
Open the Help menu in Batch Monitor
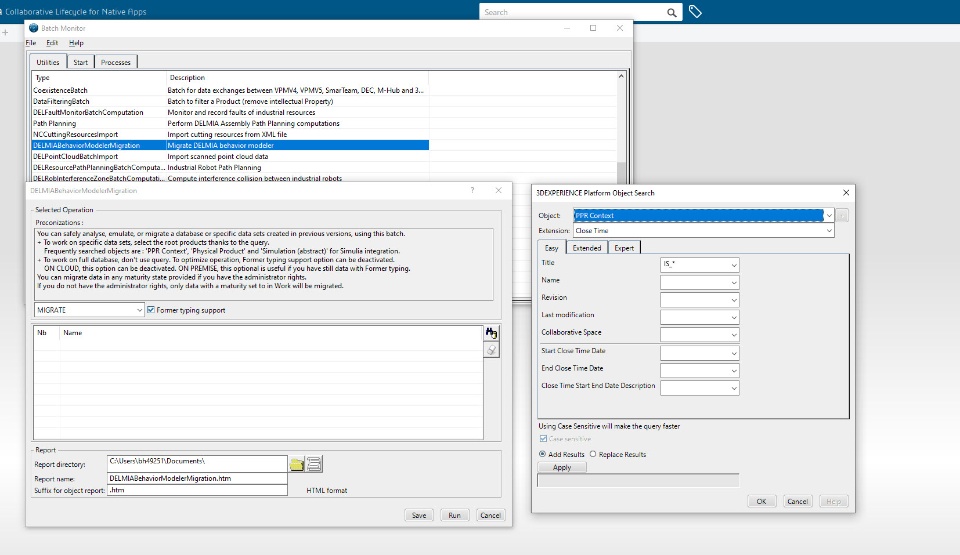76,43
